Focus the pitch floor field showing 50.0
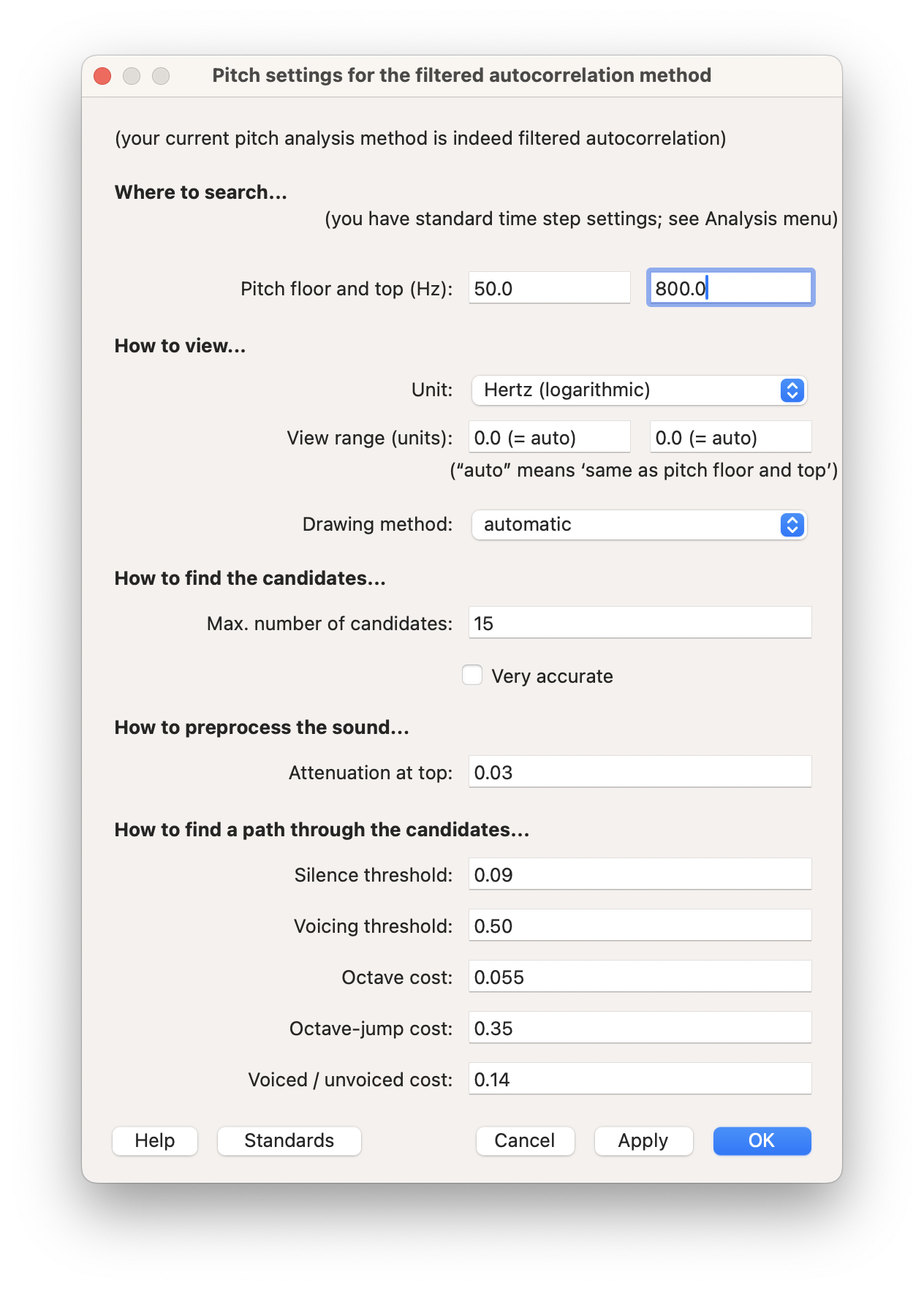 (550, 288)
